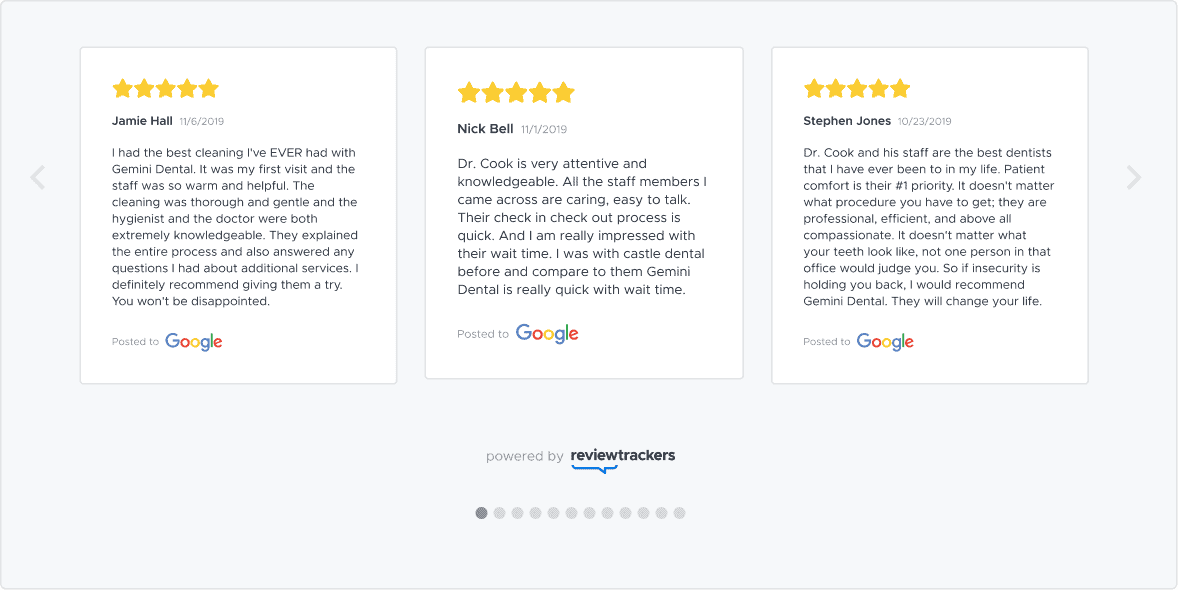The width and height of the screenshot is (1178, 590).
Task: Click Google logo on Nick Bell's review
Action: click(547, 334)
